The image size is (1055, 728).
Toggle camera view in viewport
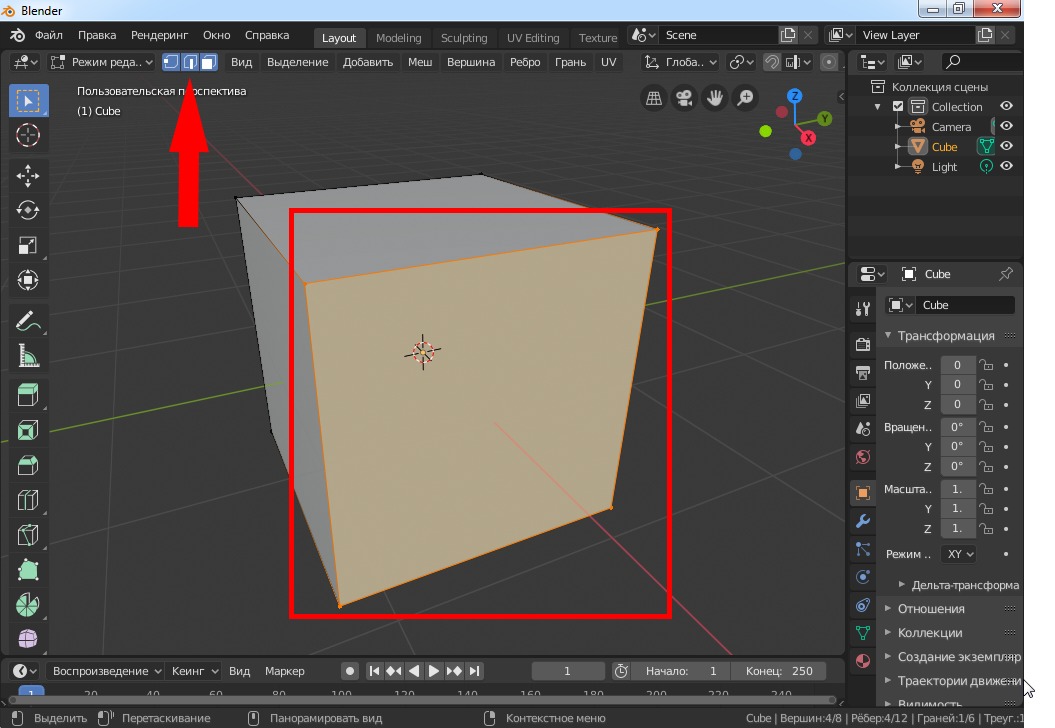coord(684,98)
